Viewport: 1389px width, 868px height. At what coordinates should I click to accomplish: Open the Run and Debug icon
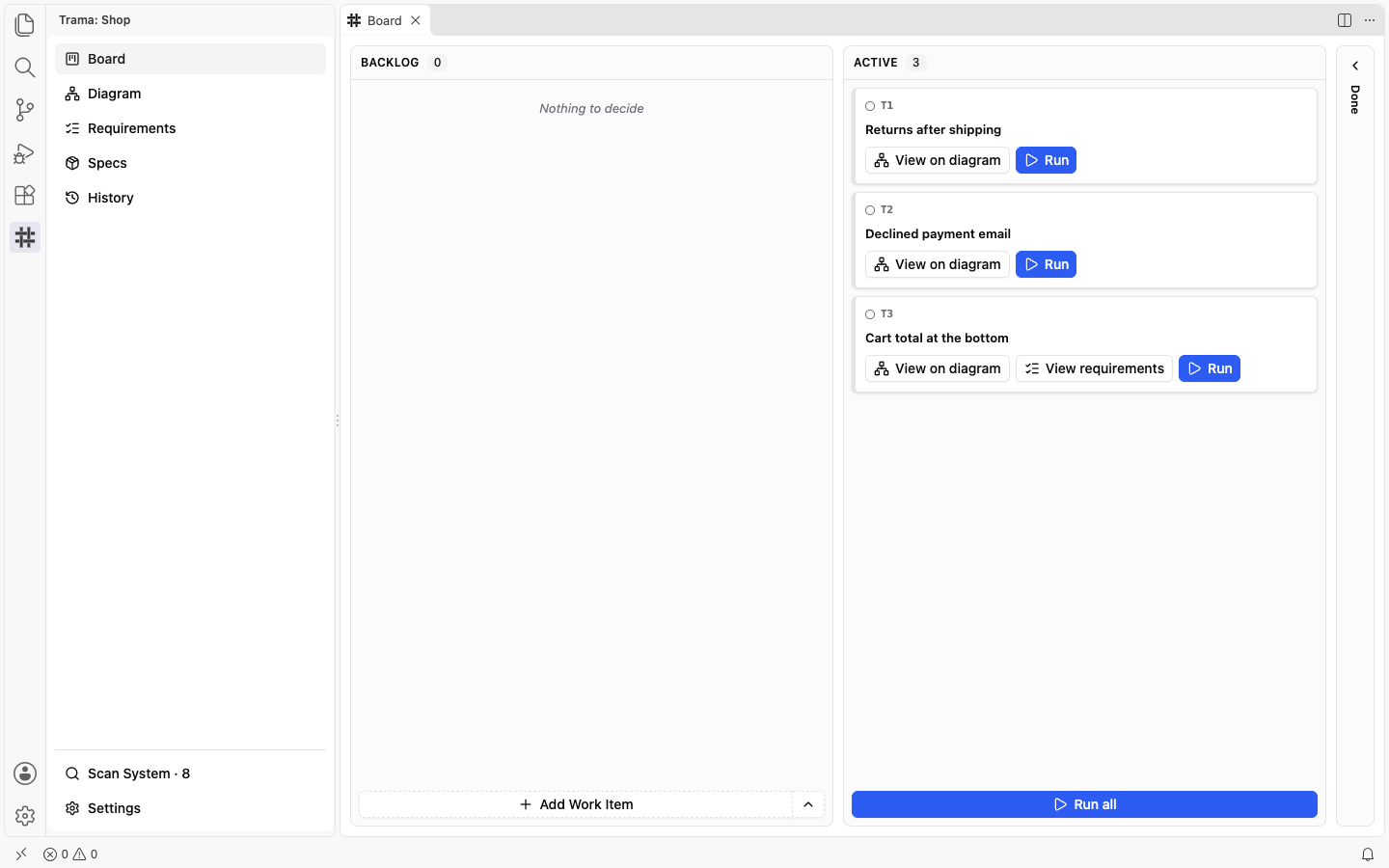coord(25,152)
